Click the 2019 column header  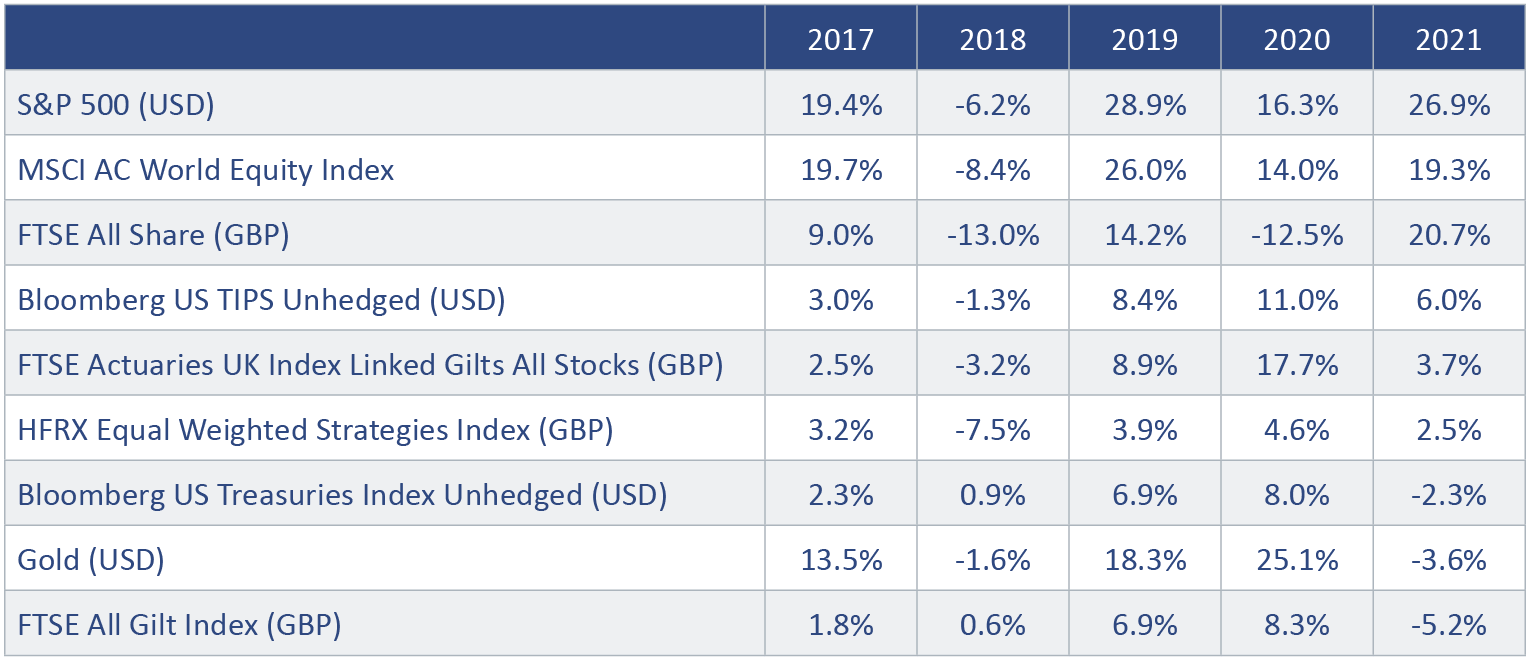(x=1144, y=39)
